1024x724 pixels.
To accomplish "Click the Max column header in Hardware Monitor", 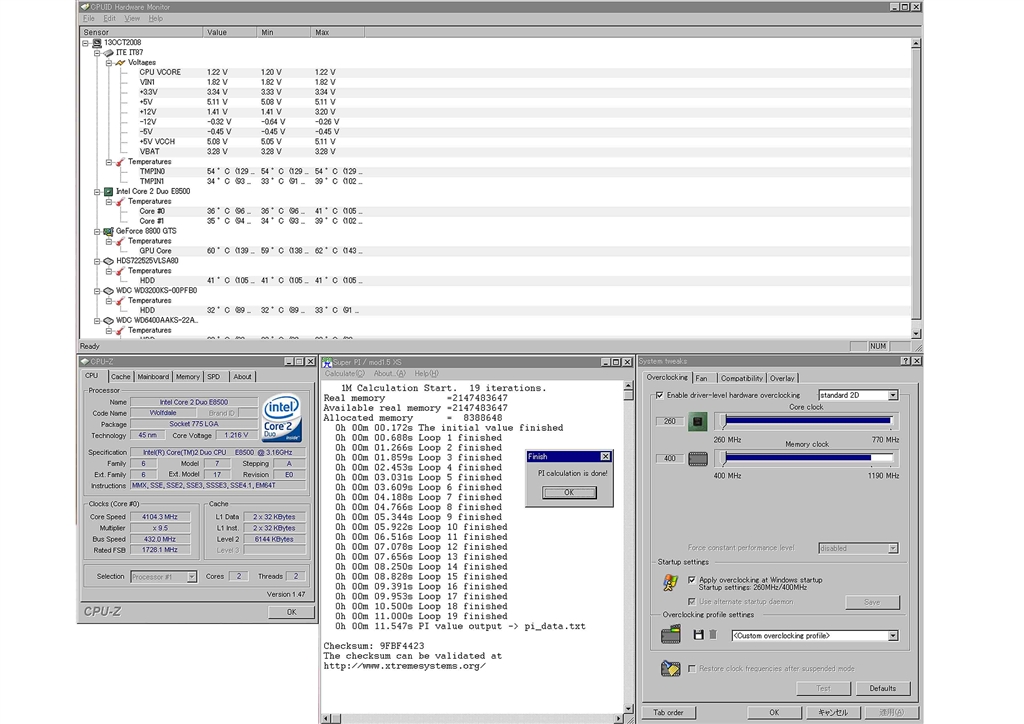I will coord(338,33).
